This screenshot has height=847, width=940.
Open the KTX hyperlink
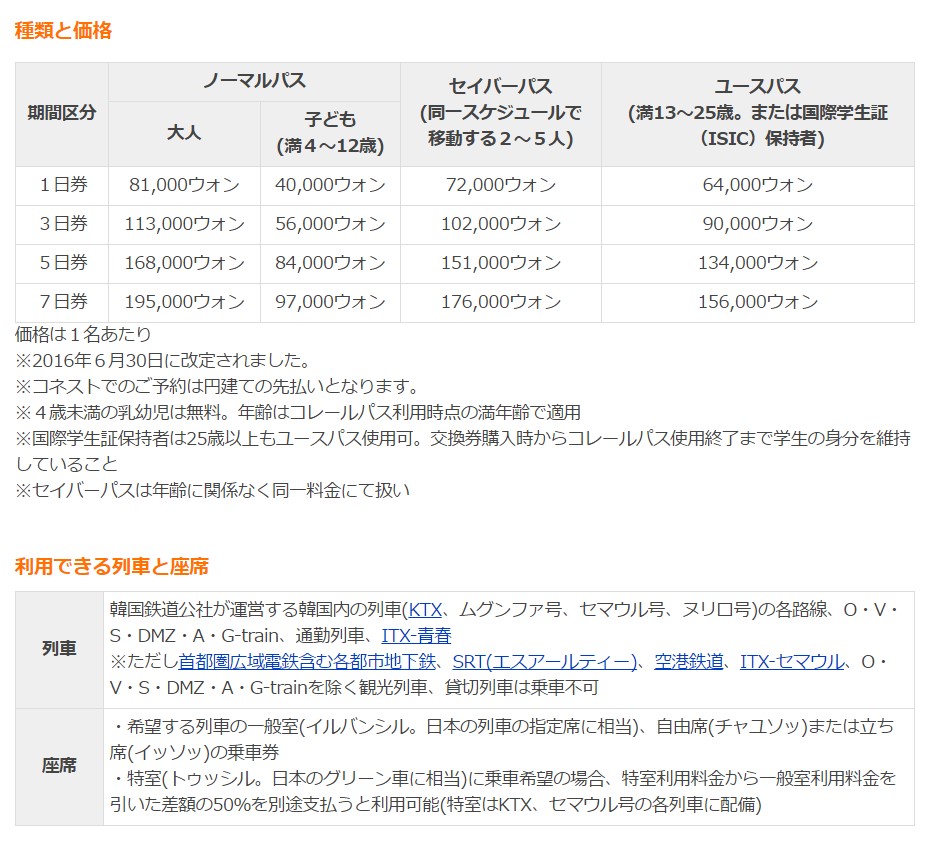click(424, 609)
